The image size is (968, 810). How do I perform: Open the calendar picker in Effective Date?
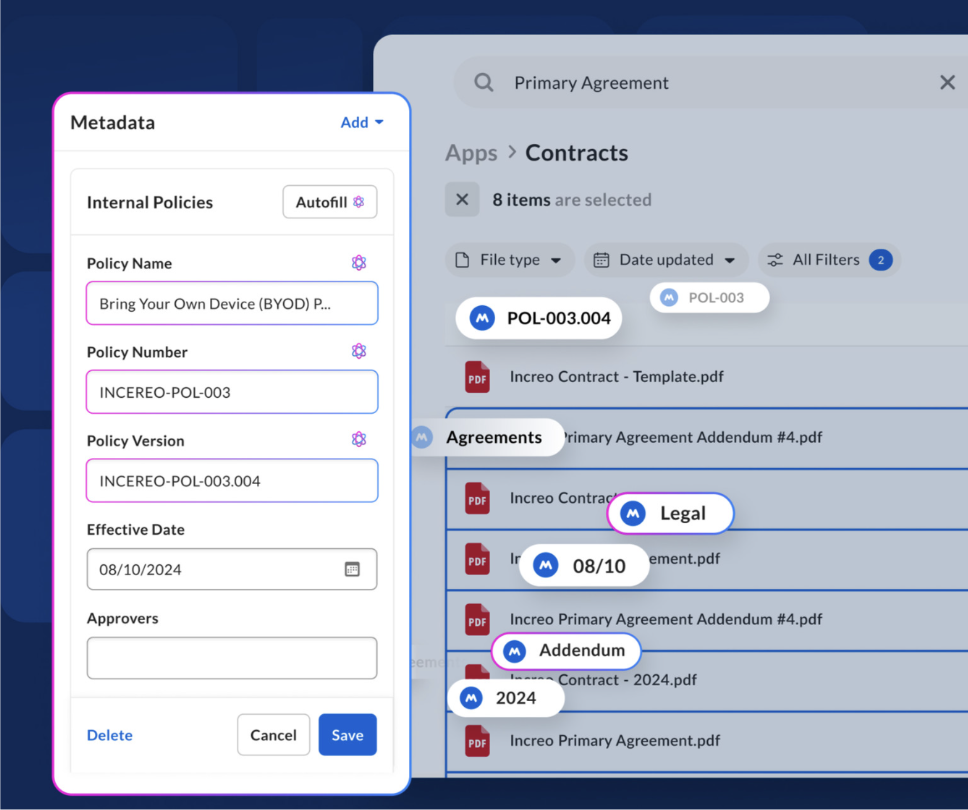click(x=352, y=569)
